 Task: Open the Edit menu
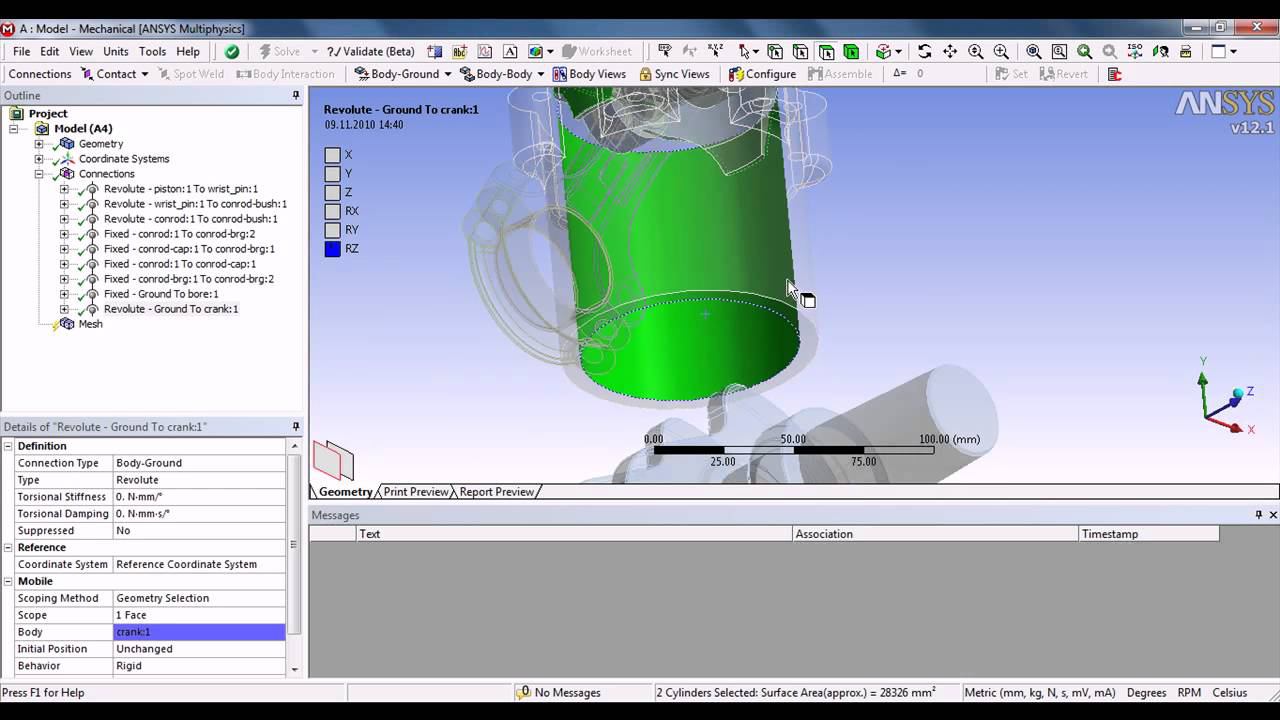click(49, 51)
